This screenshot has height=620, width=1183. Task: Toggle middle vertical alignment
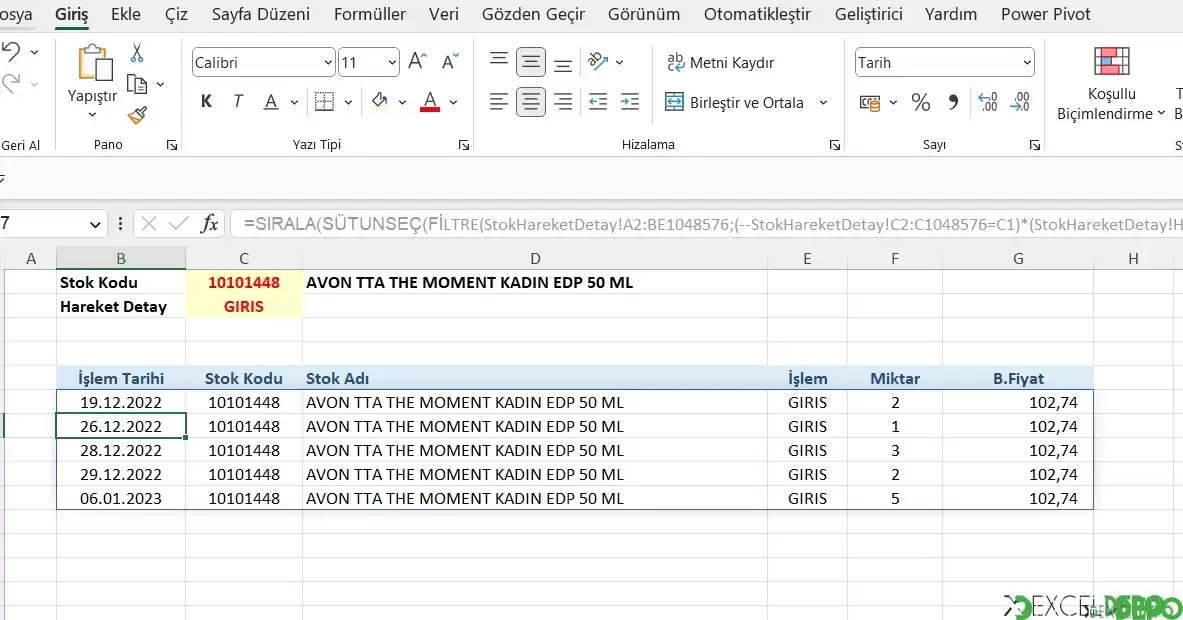(x=531, y=63)
